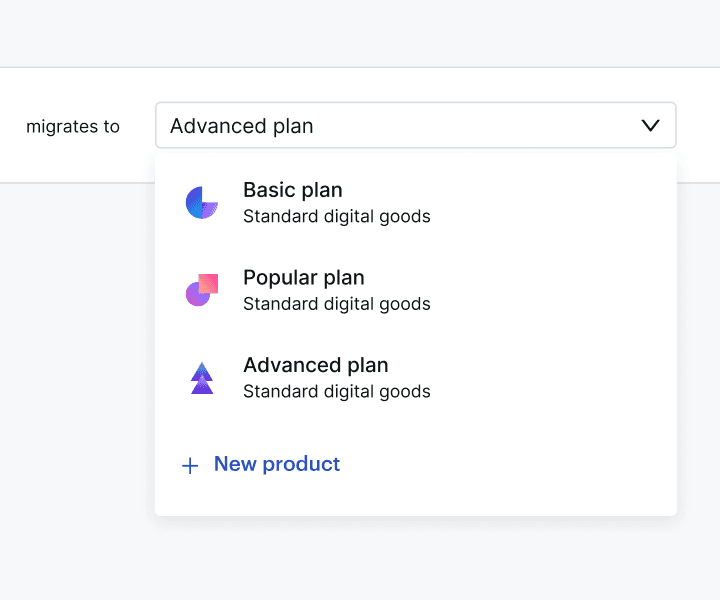The image size is (720, 600).
Task: Click the "migrates to" label
Action: (x=73, y=127)
